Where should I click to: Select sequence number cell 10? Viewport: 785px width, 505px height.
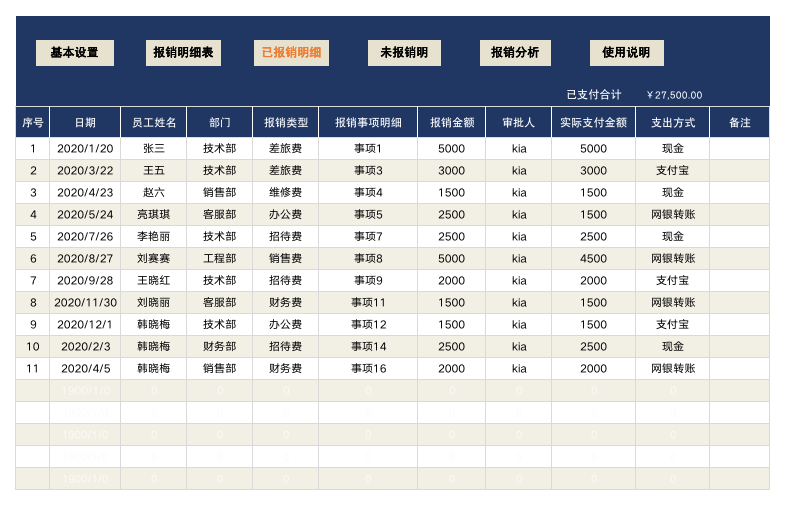33,347
